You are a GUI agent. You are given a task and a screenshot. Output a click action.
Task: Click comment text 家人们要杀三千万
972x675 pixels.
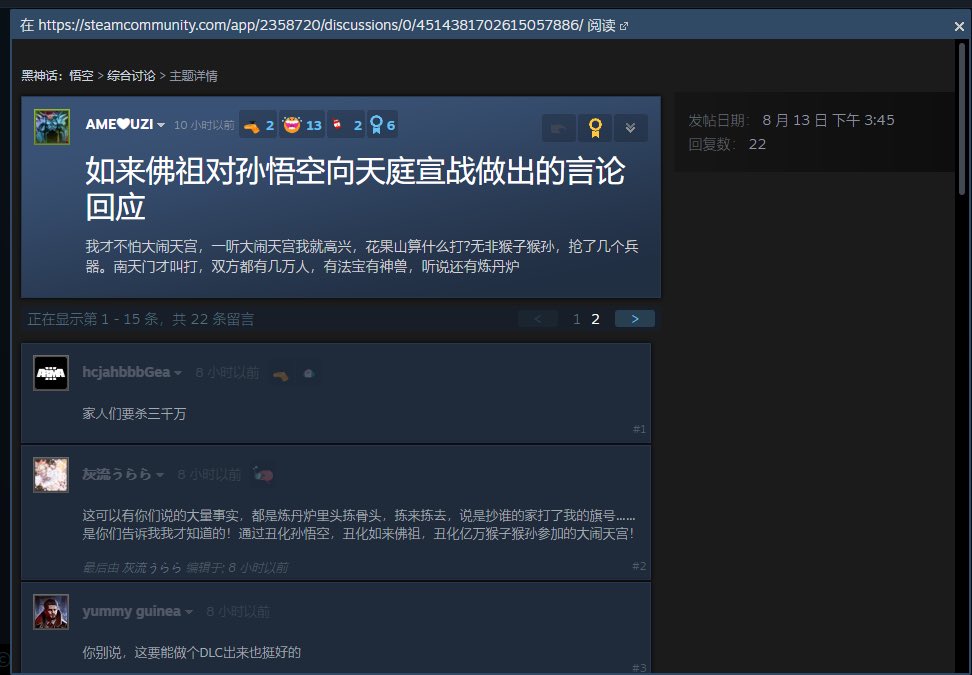(x=134, y=413)
